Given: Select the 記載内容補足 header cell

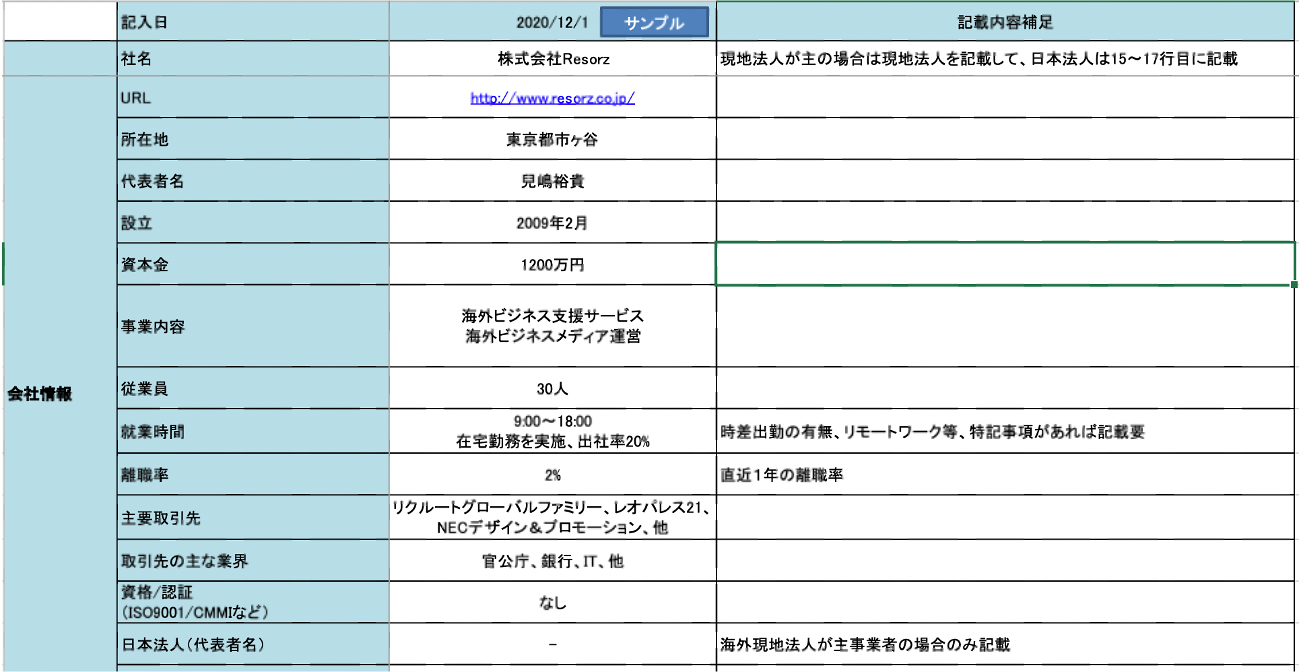Looking at the screenshot, I should 1007,22.
